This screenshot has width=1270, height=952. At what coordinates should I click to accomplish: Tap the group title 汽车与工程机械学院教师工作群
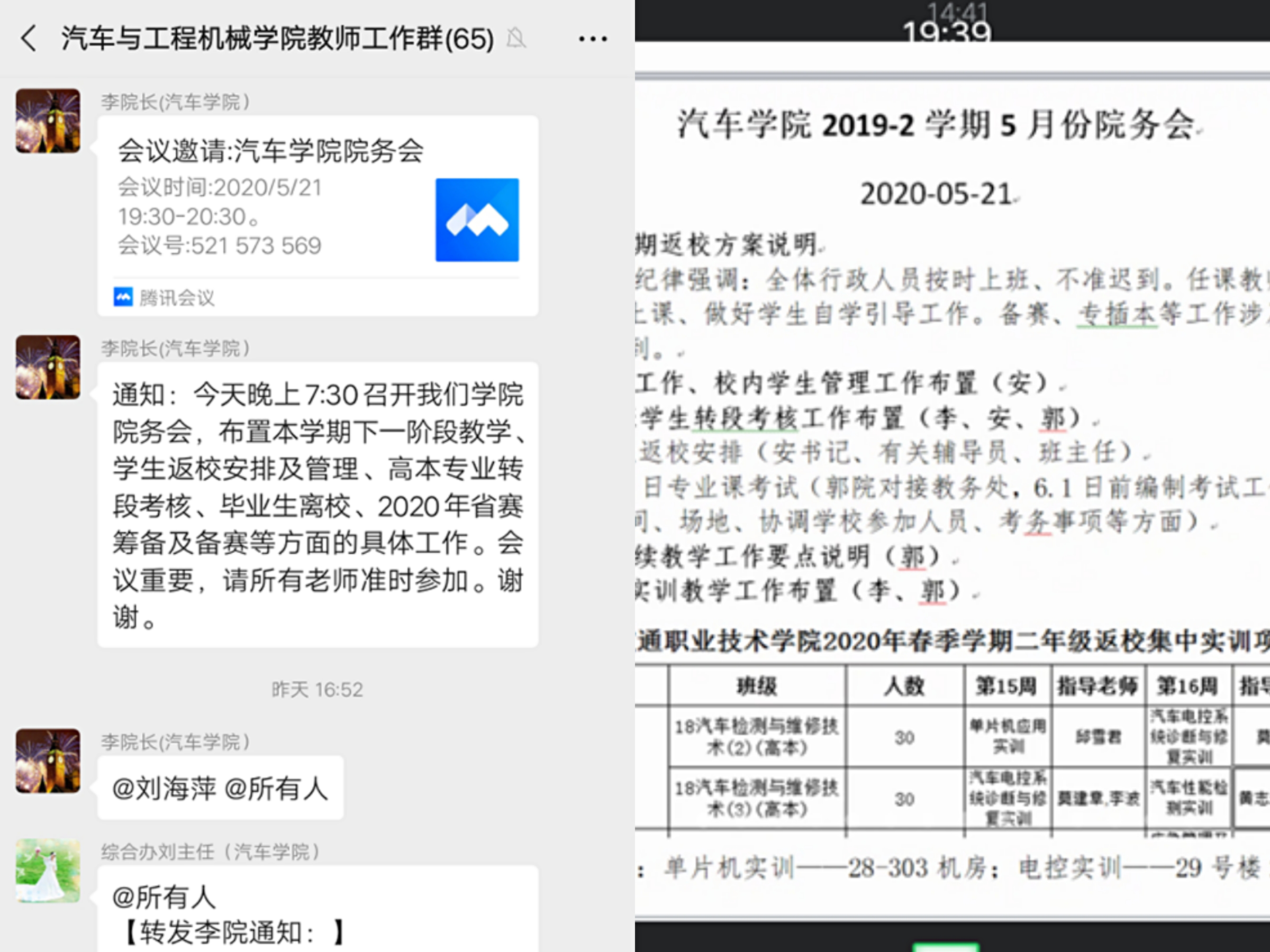277,39
